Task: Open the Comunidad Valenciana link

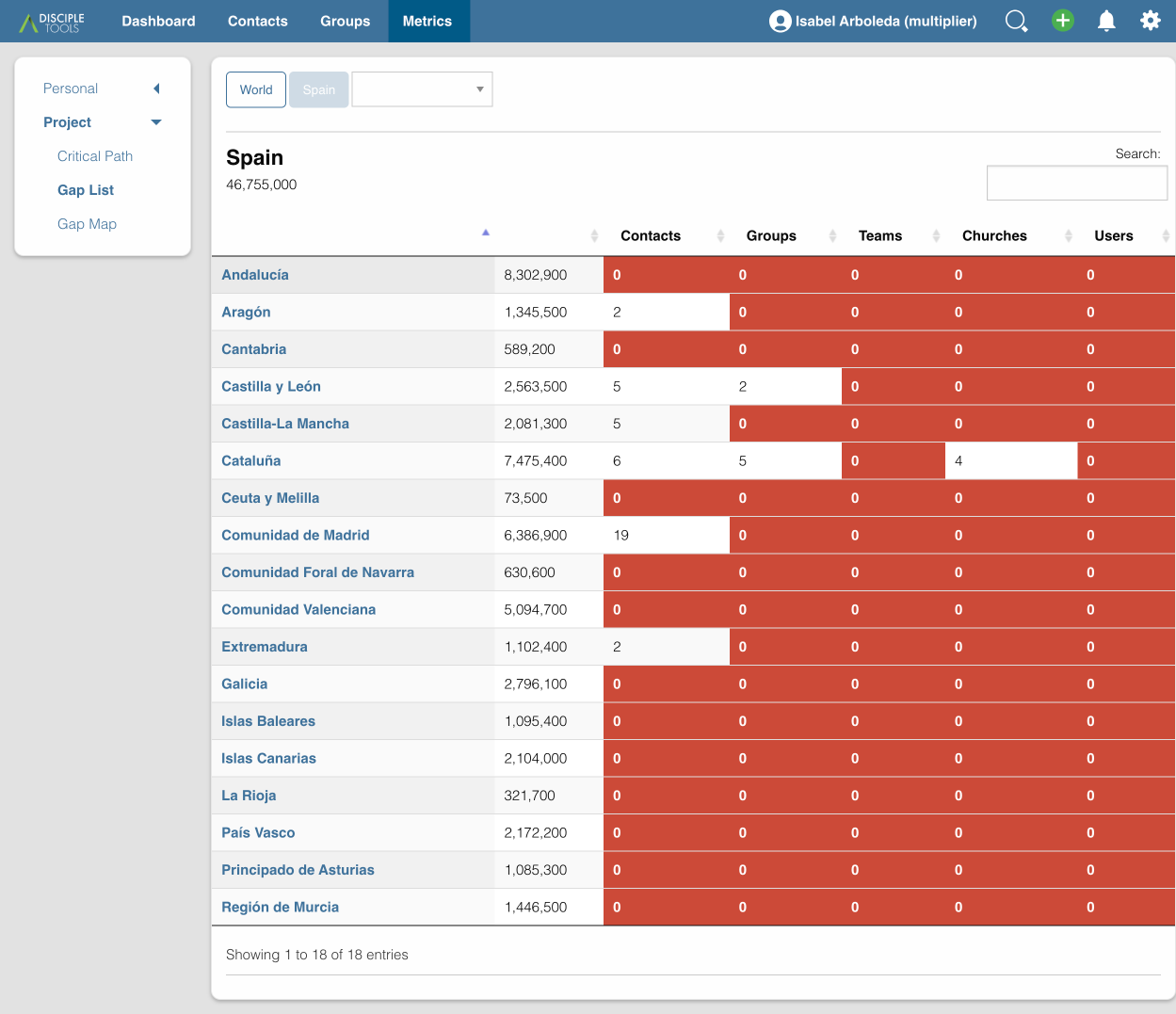Action: 298,609
